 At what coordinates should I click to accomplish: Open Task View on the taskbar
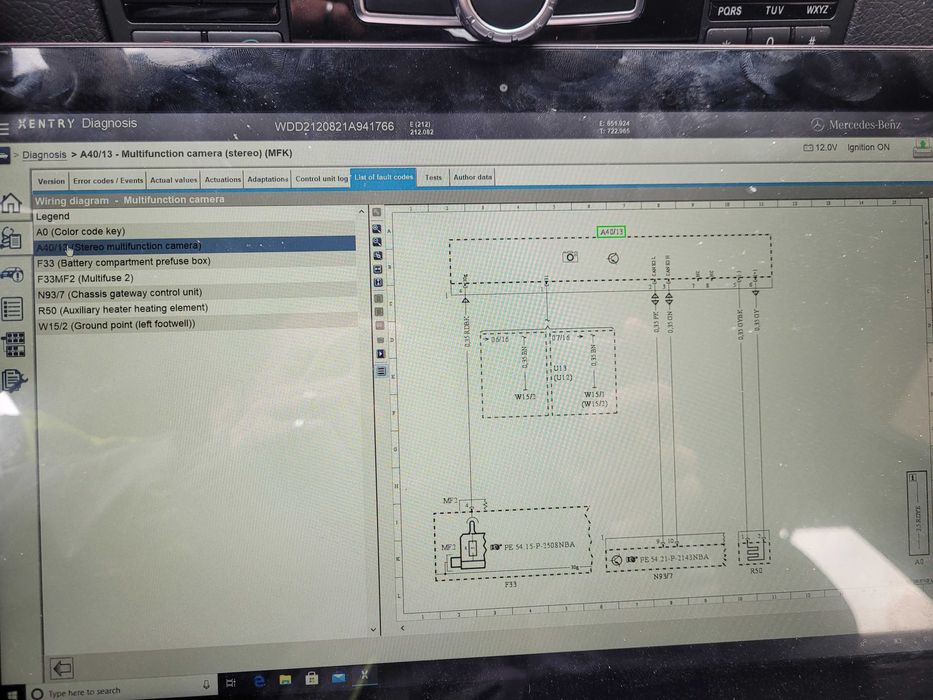click(x=230, y=682)
